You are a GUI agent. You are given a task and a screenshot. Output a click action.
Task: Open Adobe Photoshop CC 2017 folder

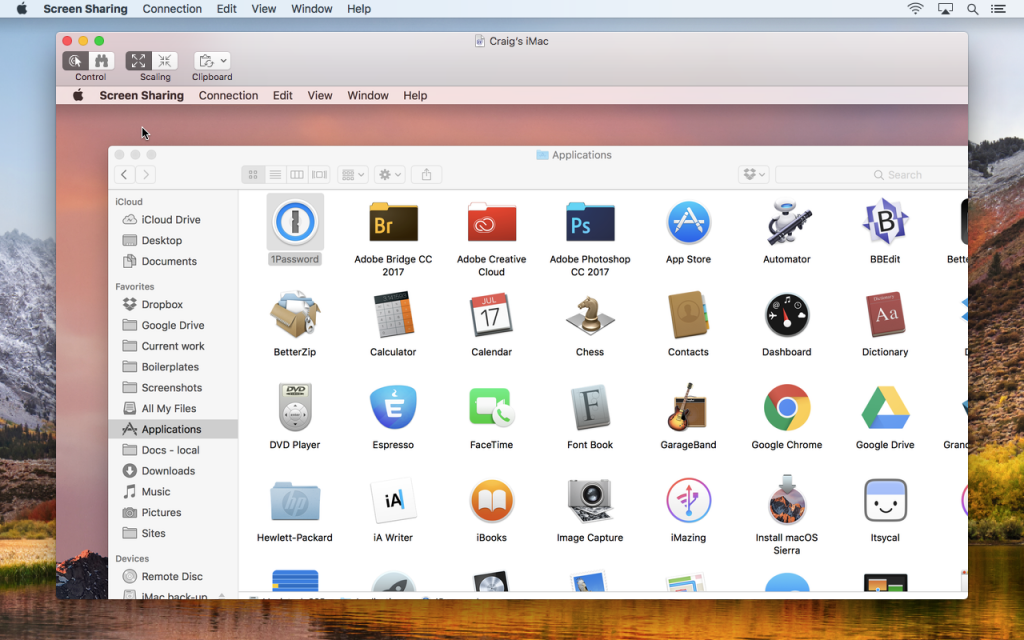[x=590, y=222]
